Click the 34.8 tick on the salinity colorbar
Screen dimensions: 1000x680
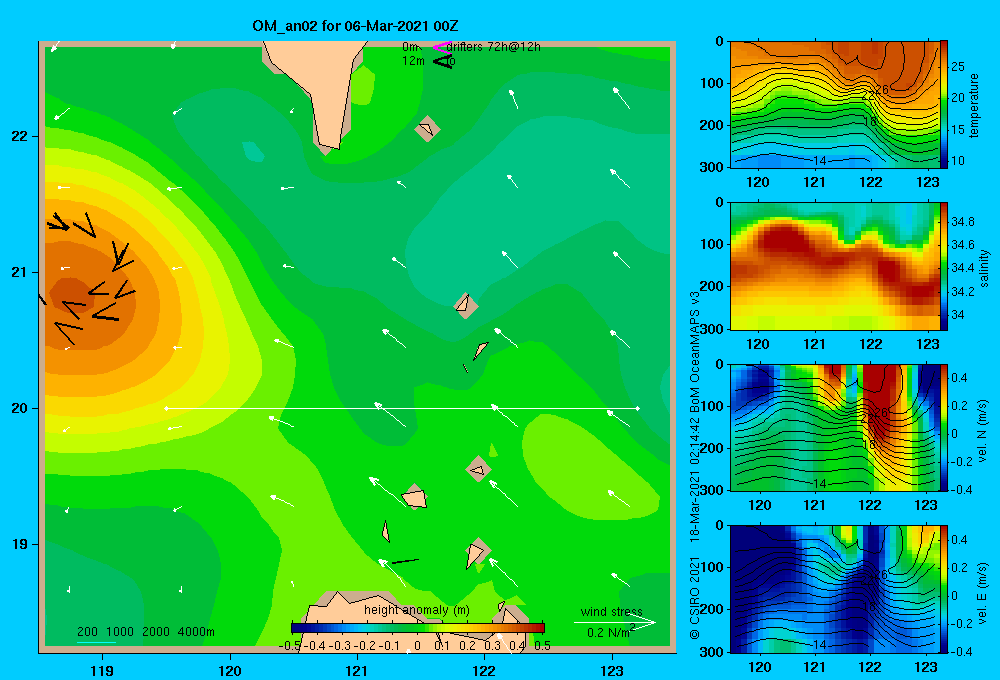962,221
